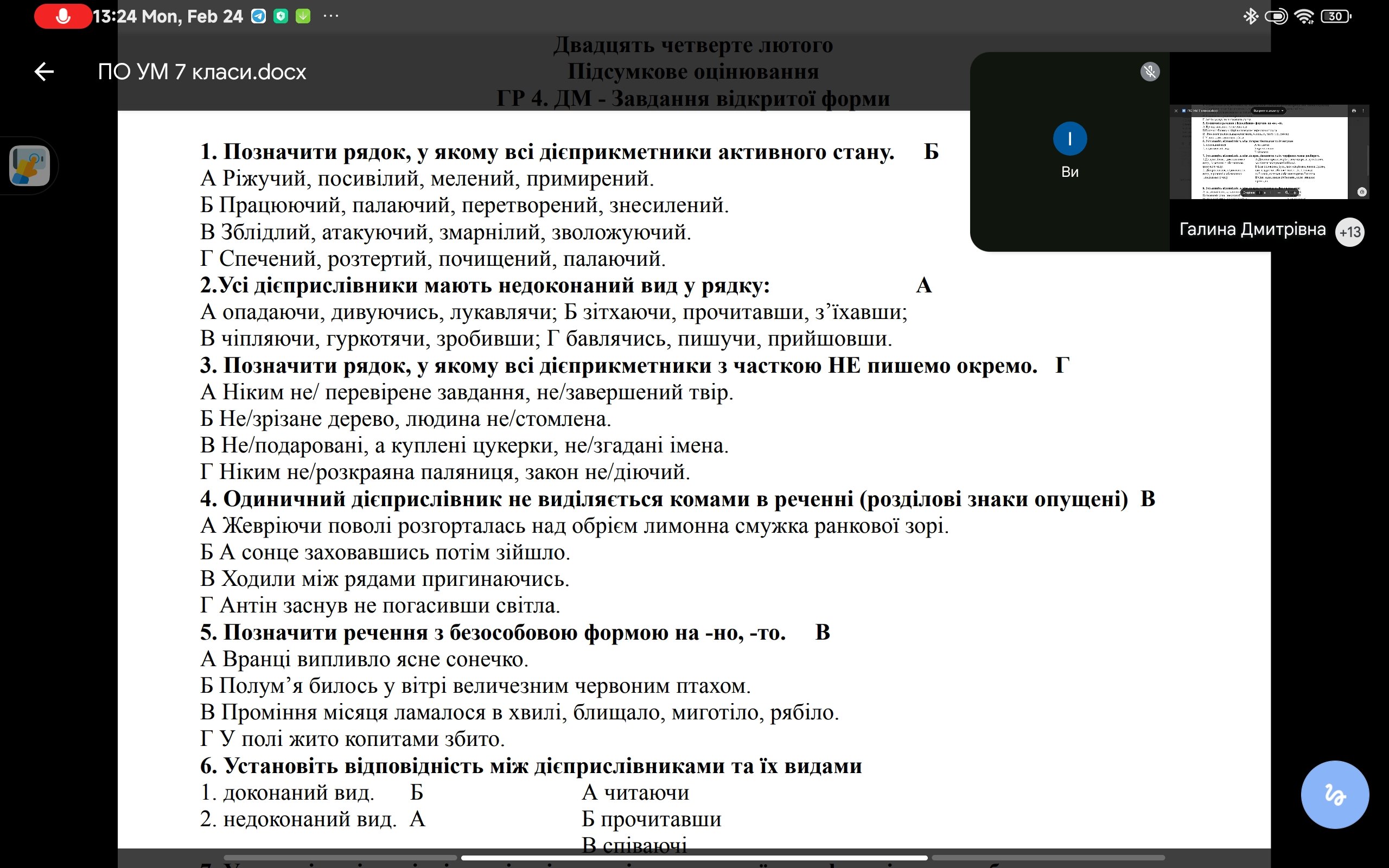Tap the line Б Не/зрізане дерево
Image resolution: width=1389 pixels, height=868 pixels.
point(405,419)
